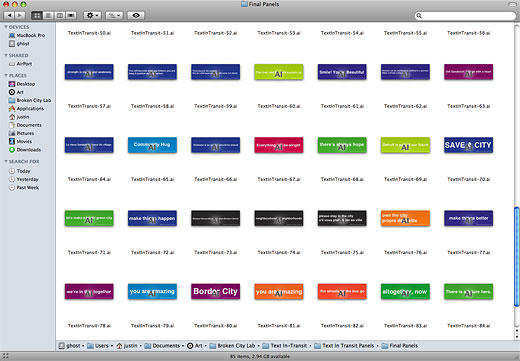Go forward with the Forward arrow button
Screen dimensions: 520x361
tap(20, 15)
